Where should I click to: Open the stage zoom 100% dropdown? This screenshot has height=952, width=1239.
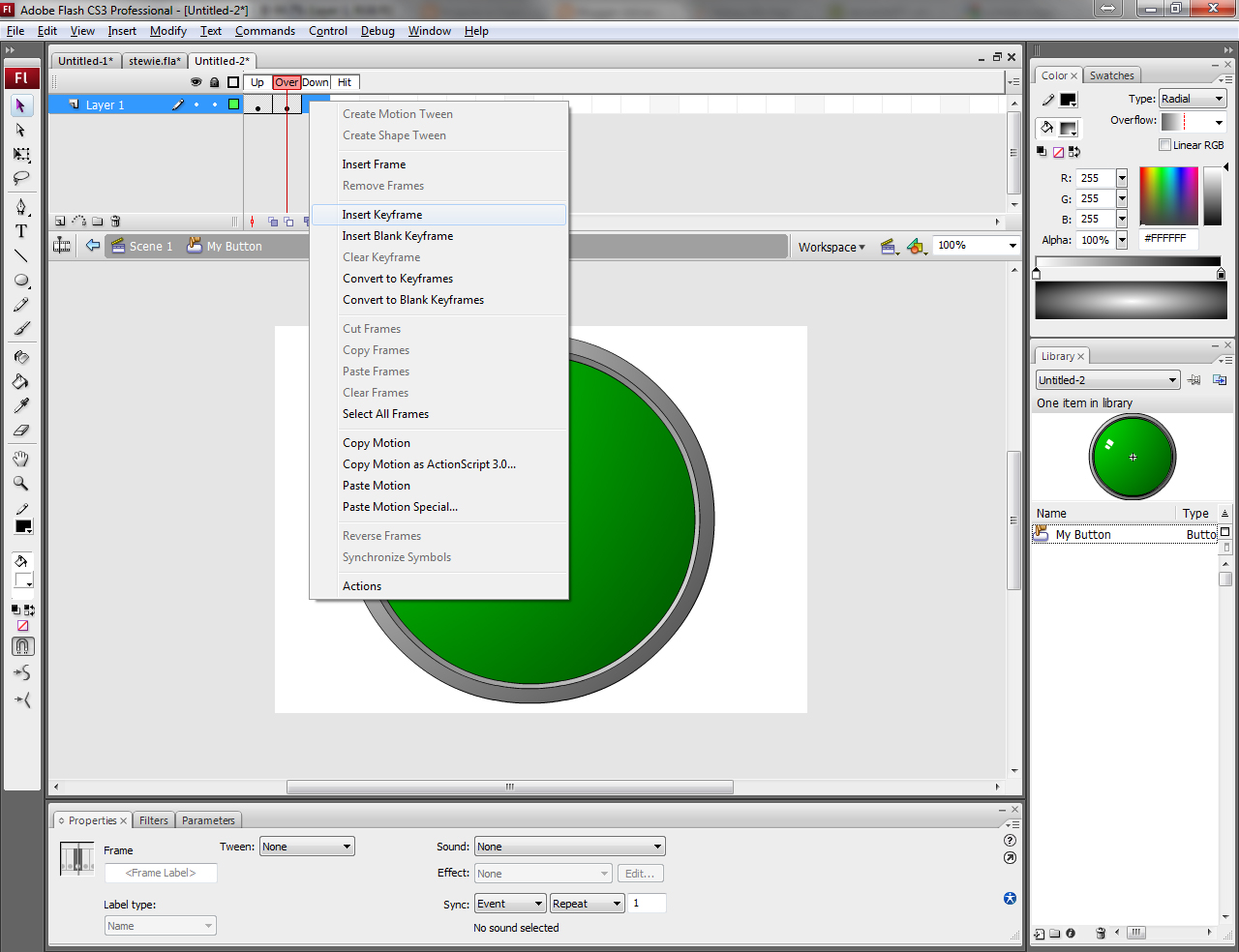tap(1013, 246)
